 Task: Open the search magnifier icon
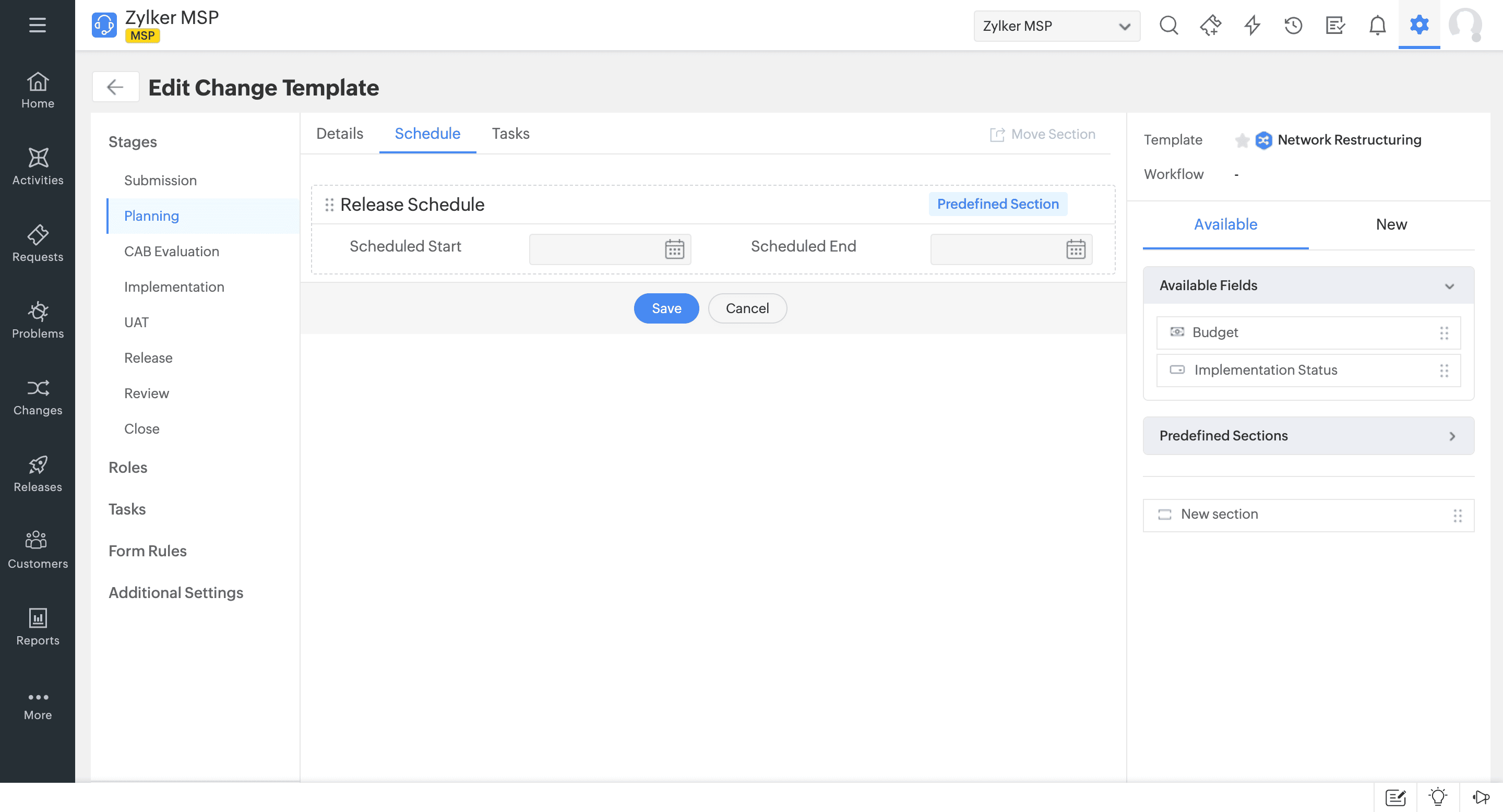pos(1168,25)
